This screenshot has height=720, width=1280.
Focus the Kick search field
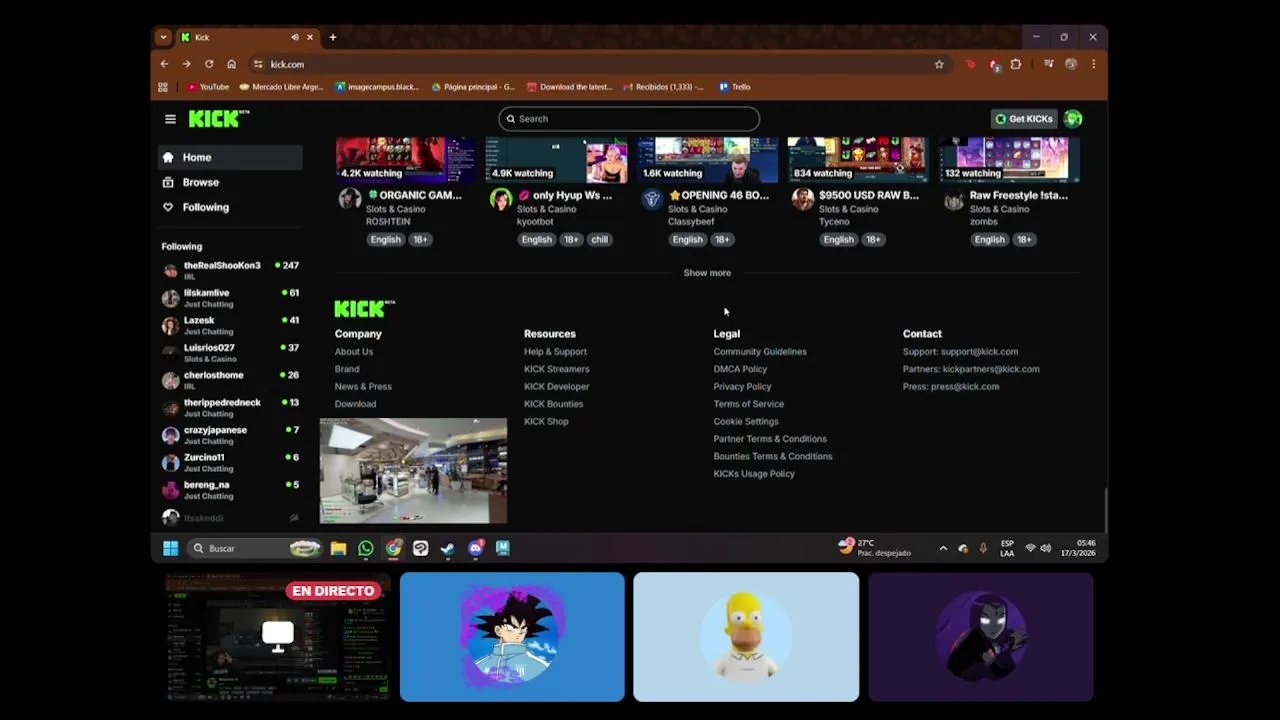629,119
